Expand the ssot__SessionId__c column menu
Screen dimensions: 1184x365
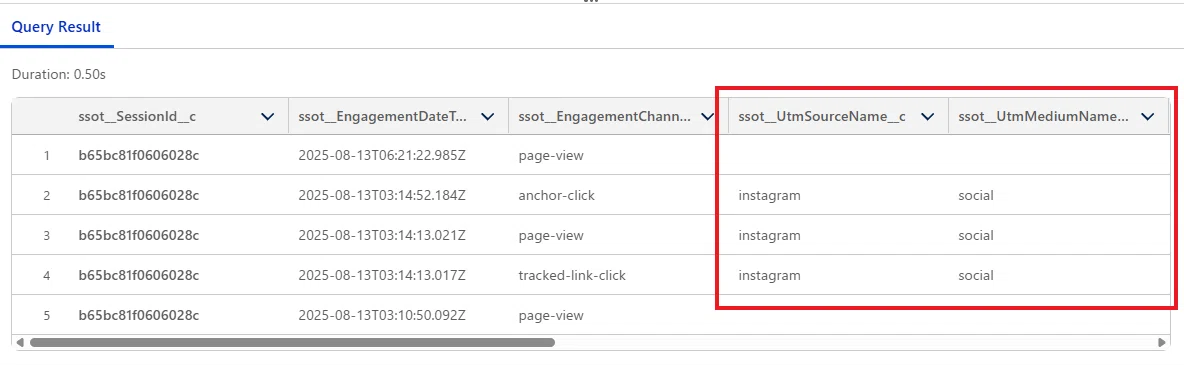pyautogui.click(x=267, y=116)
